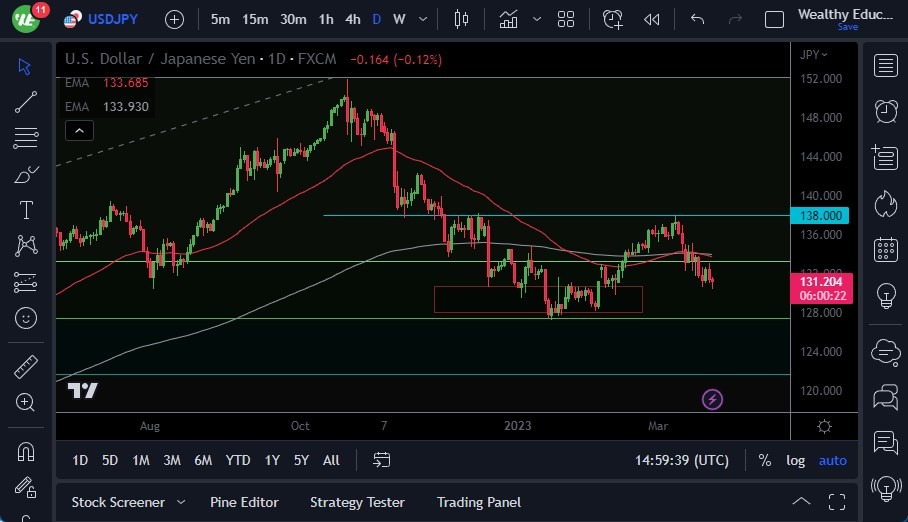Open the Alerts clock icon in right sidebar

[885, 111]
